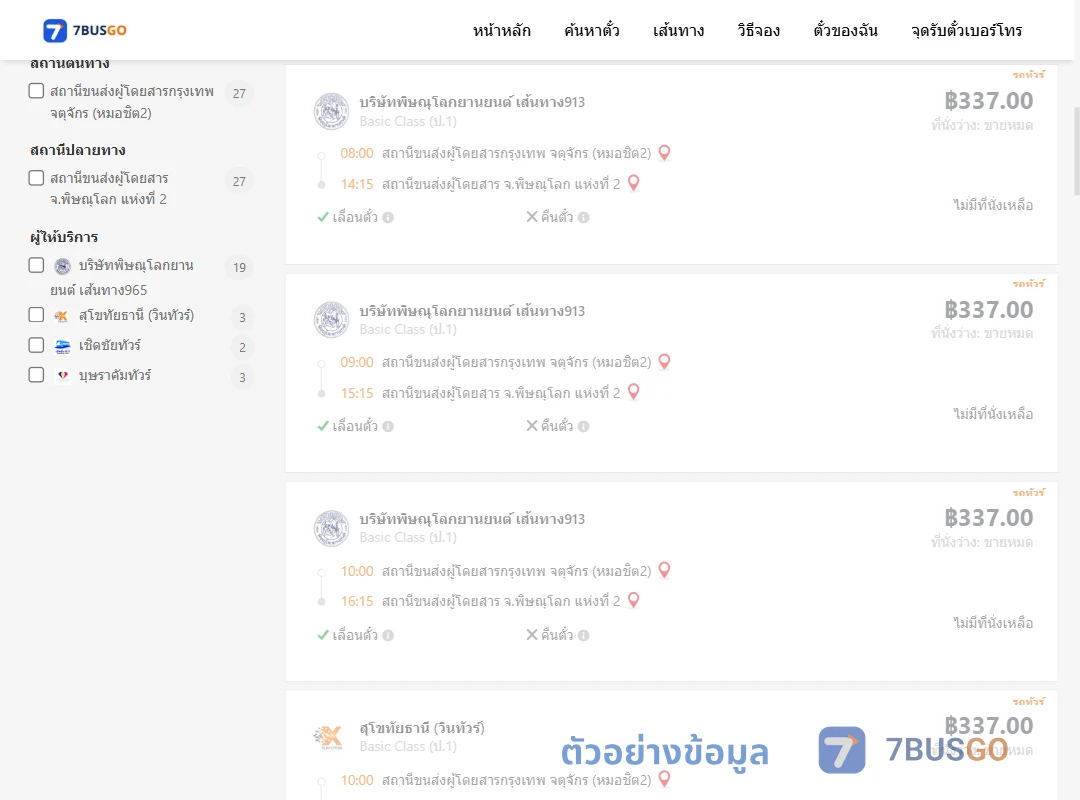Click คืนตั๋ว info icon on 08:00 trip
1080x800 pixels.
pyautogui.click(x=583, y=218)
